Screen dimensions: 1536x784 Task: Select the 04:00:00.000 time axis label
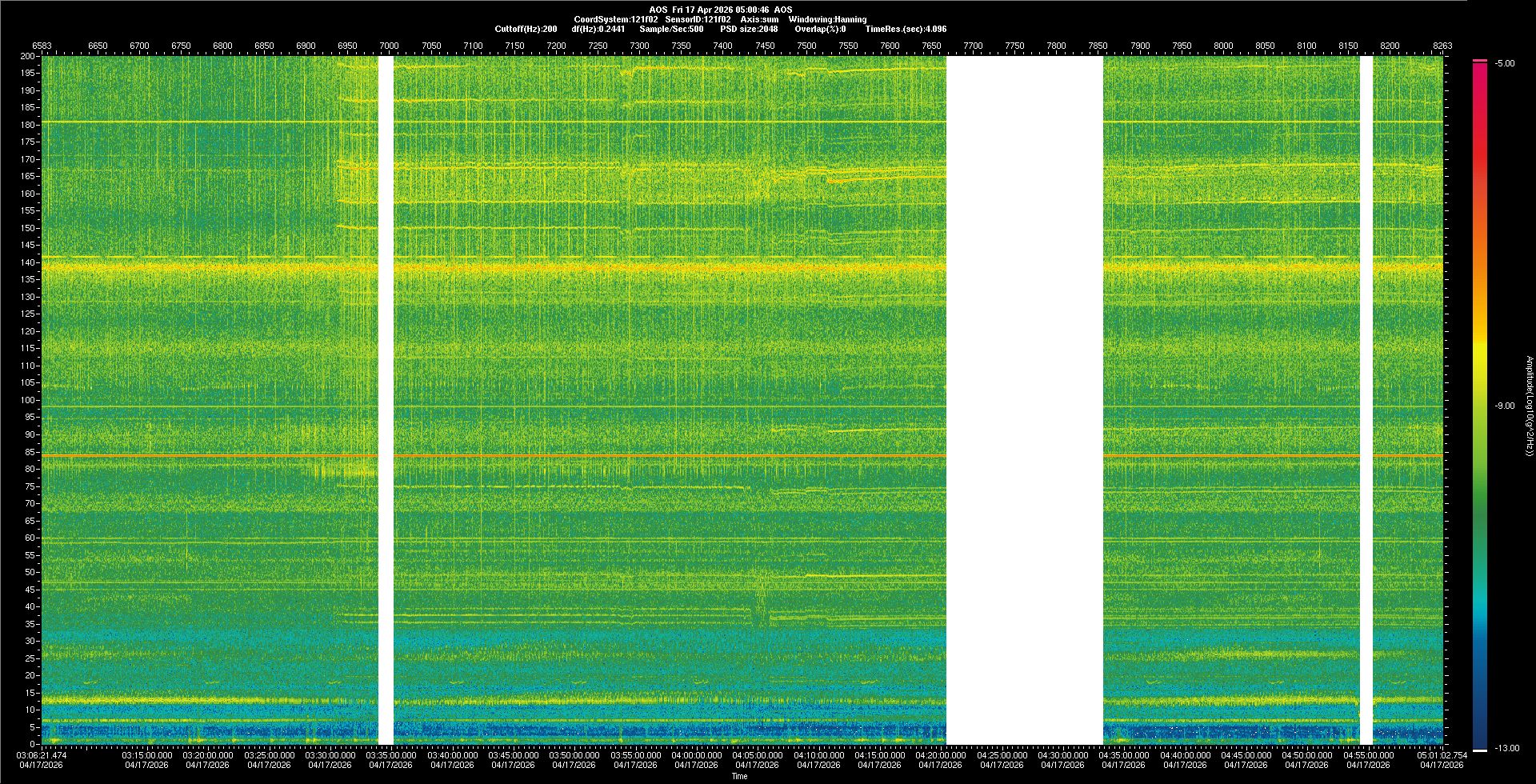[x=696, y=755]
